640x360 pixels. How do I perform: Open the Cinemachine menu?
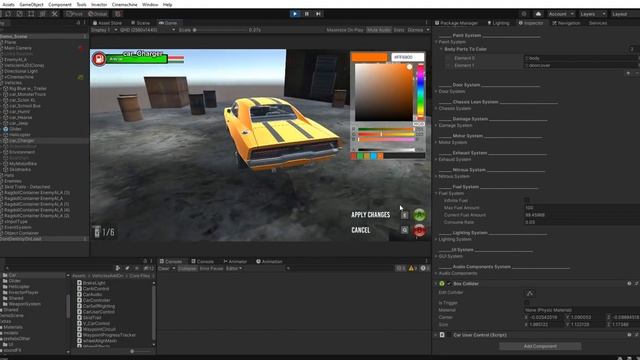[124, 4]
